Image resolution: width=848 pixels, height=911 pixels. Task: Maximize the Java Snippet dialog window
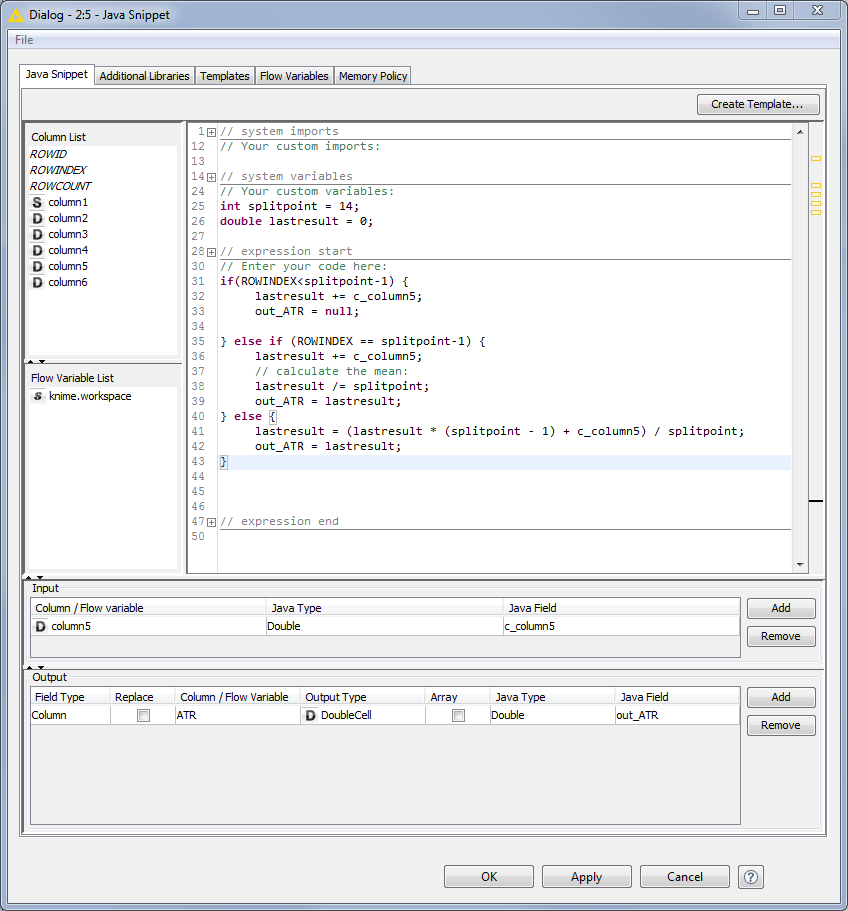coord(780,11)
